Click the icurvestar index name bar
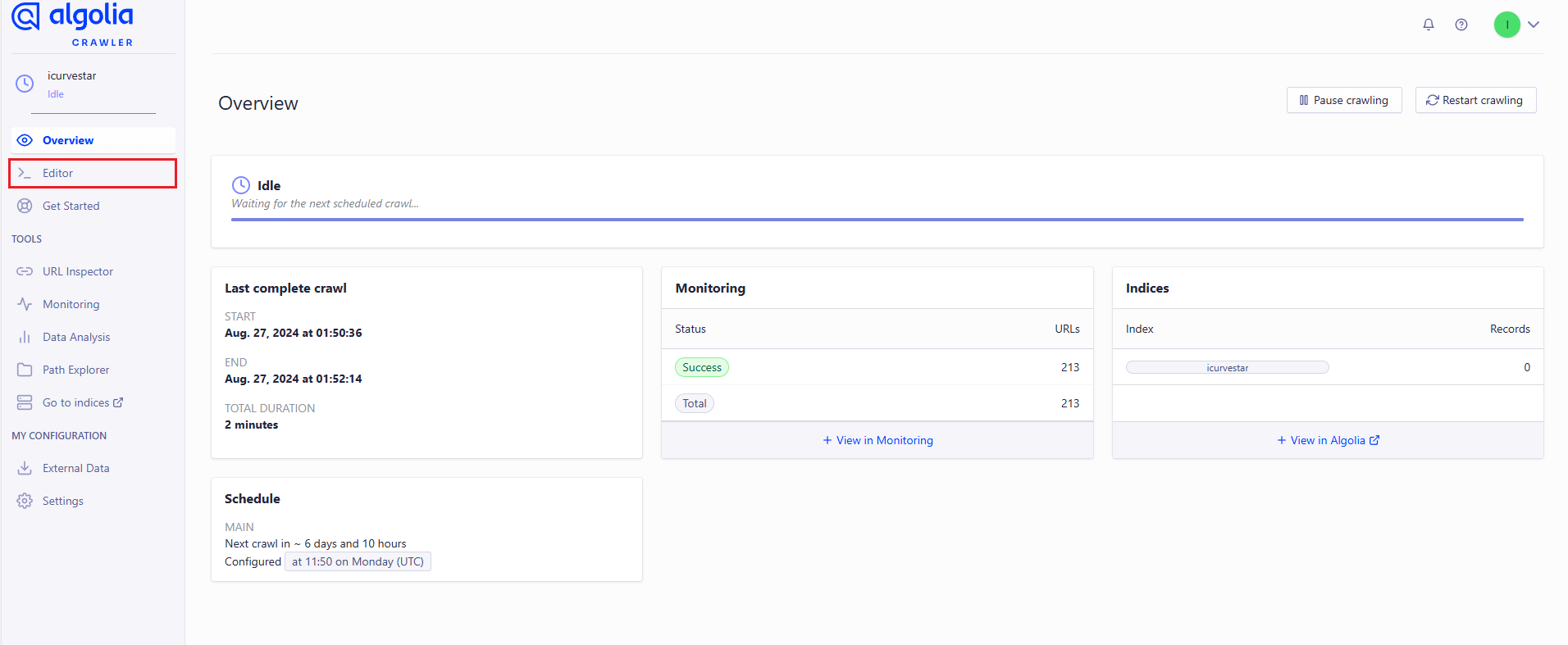This screenshot has height=645, width=1568. tap(1227, 367)
